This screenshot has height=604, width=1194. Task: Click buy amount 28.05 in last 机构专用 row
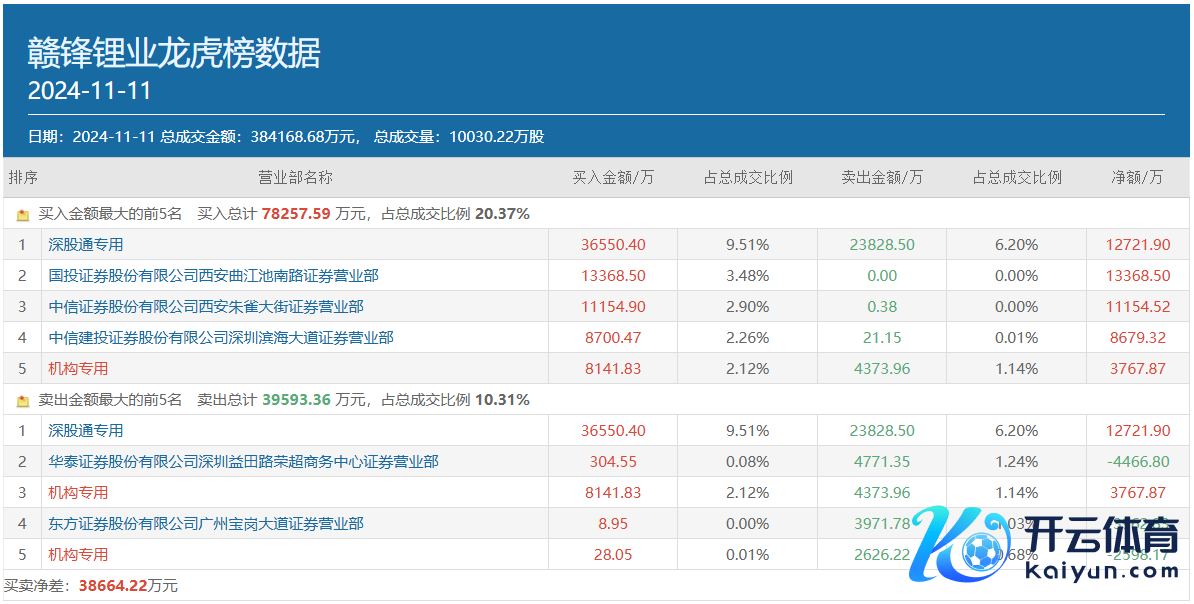[x=613, y=554]
